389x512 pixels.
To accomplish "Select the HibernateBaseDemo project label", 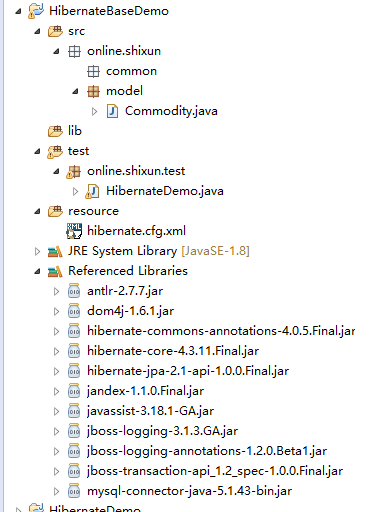I will 109,11.
